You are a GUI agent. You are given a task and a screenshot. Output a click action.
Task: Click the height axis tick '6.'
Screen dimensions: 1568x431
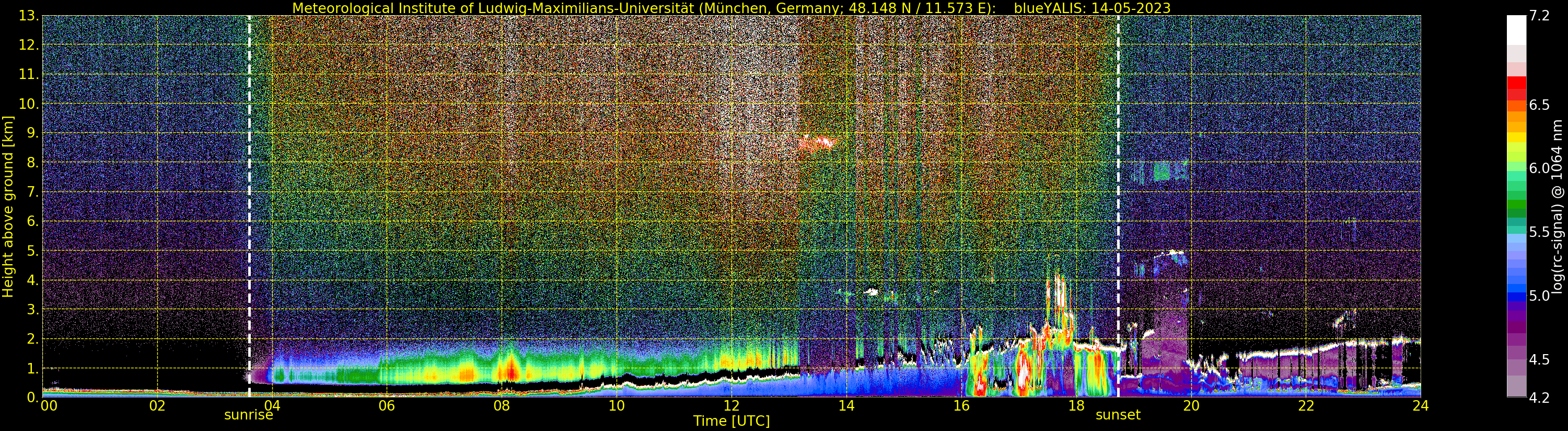tap(32, 221)
